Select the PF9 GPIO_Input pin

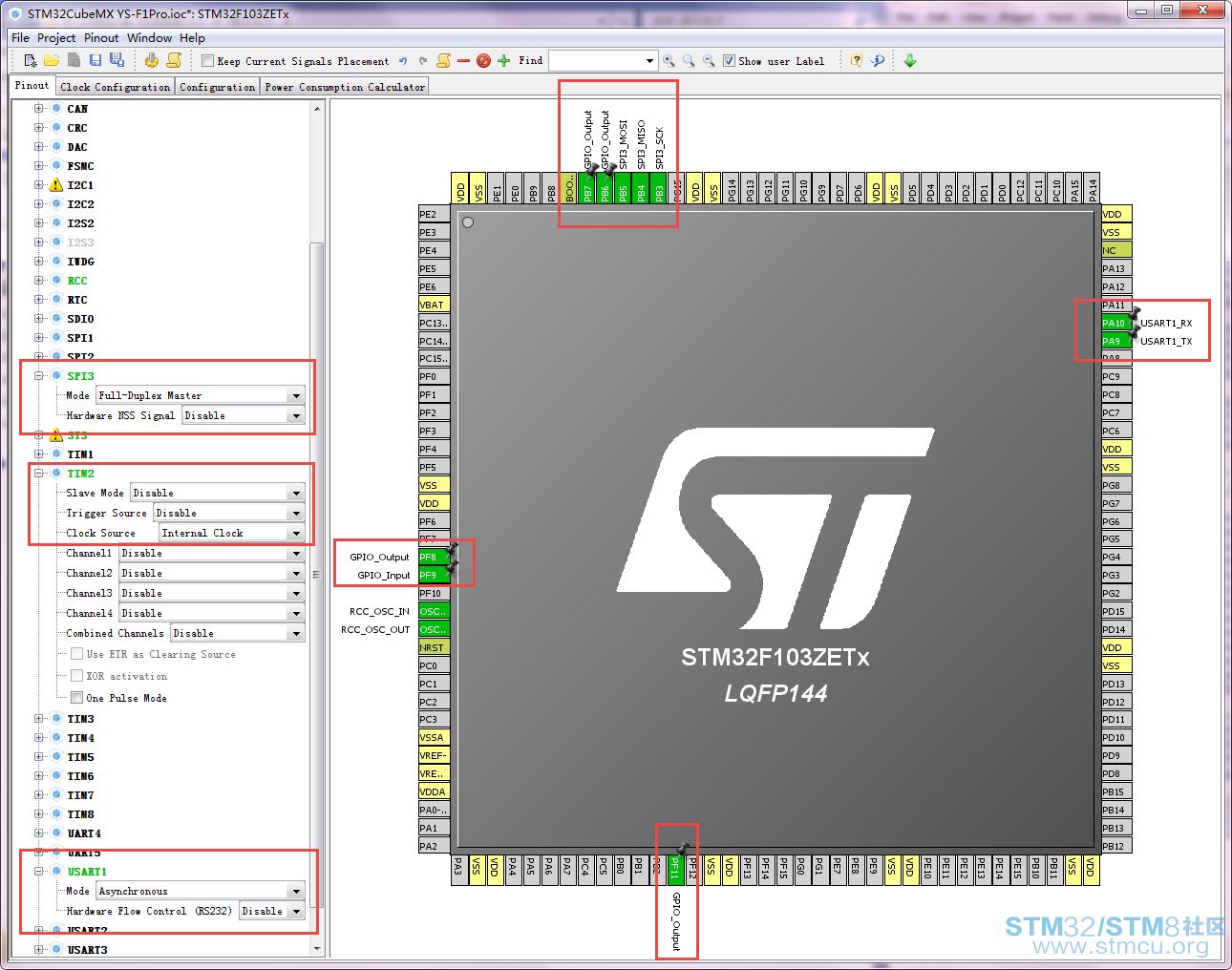click(434, 575)
